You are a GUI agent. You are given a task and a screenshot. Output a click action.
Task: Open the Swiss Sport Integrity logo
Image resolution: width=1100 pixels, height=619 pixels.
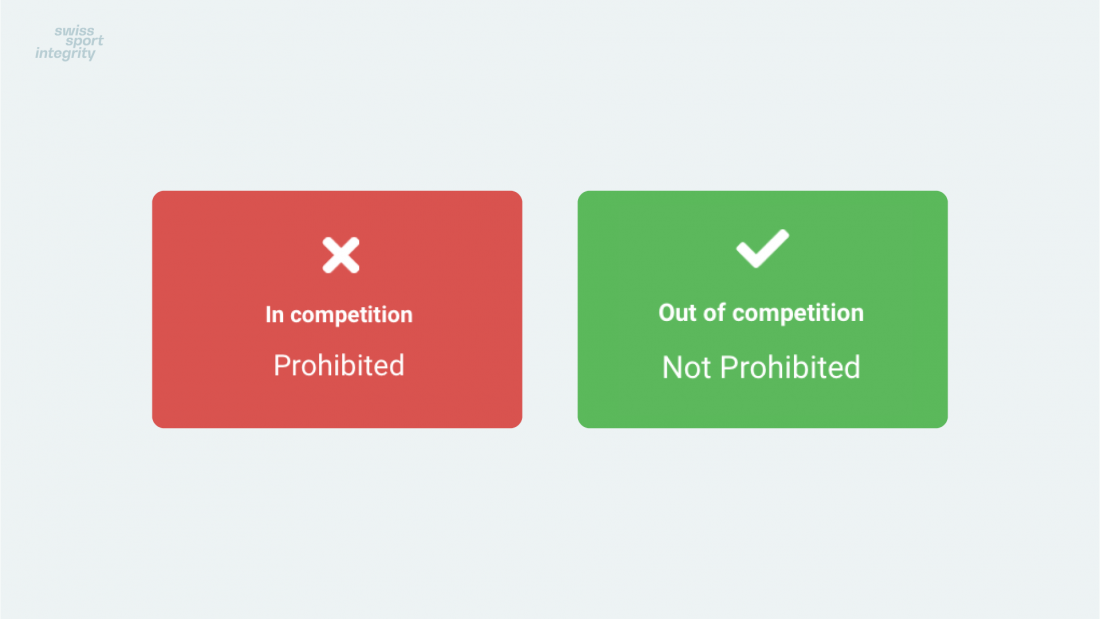69,43
